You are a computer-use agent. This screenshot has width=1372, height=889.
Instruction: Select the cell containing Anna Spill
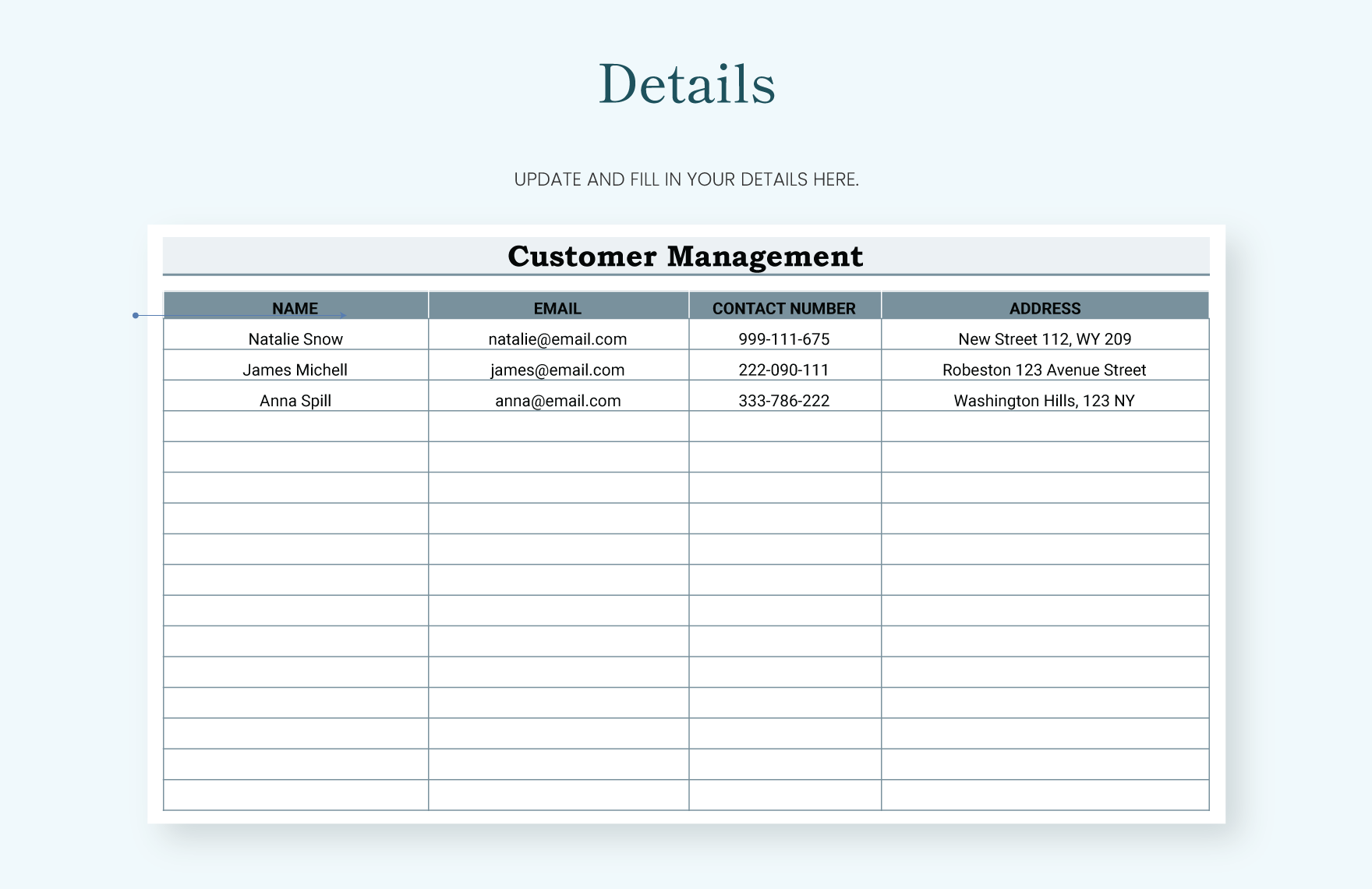[295, 400]
